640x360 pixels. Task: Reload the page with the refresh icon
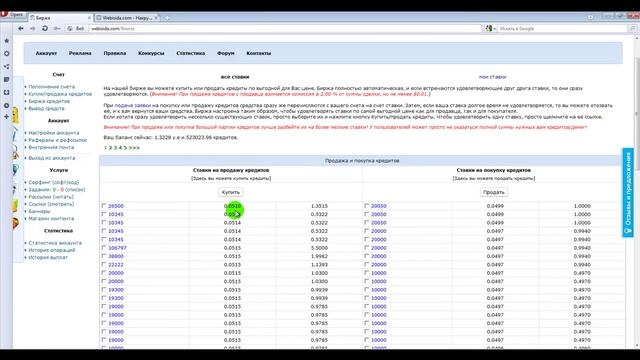click(x=45, y=29)
